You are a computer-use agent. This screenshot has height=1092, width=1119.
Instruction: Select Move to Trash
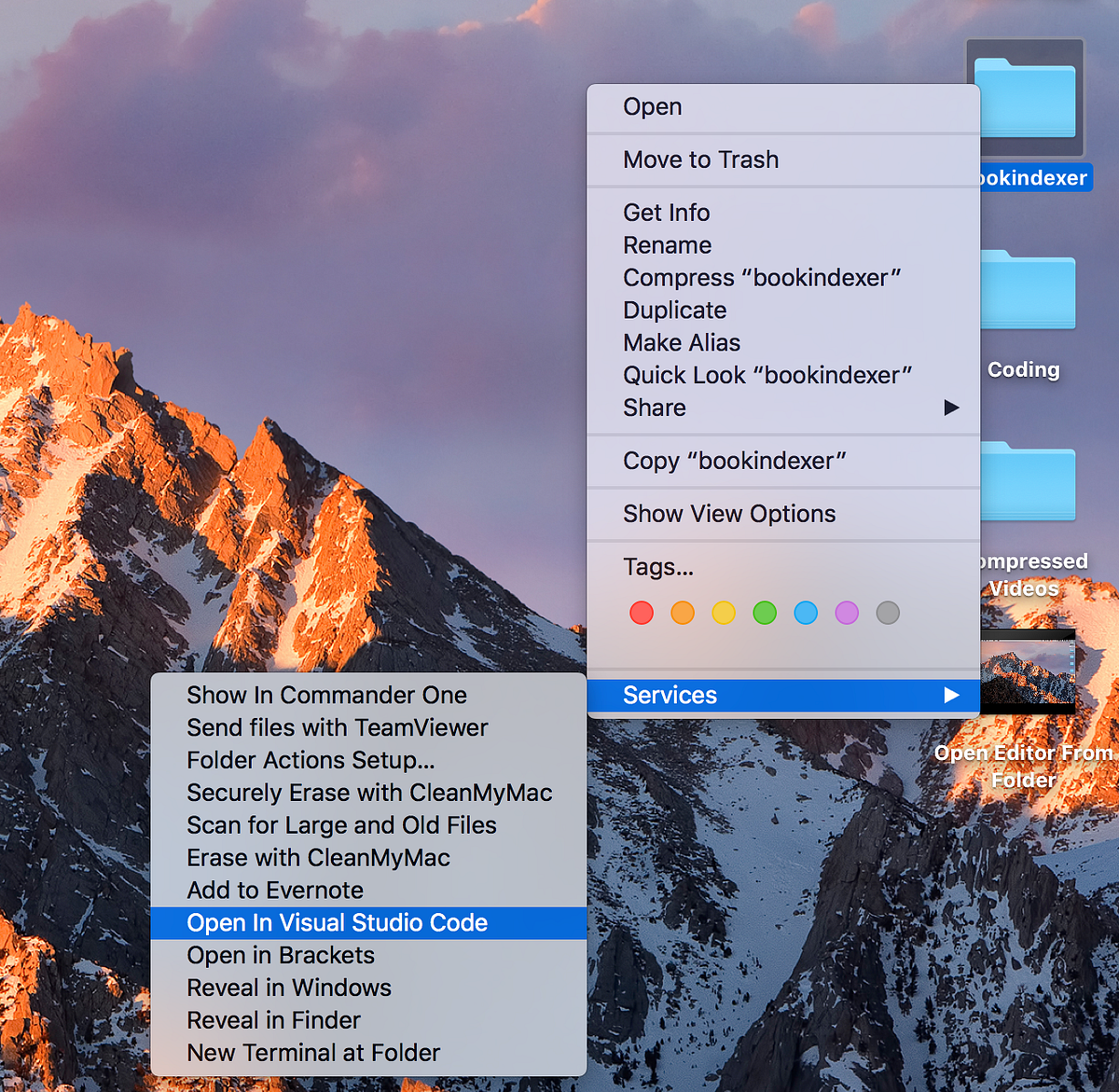(x=700, y=159)
